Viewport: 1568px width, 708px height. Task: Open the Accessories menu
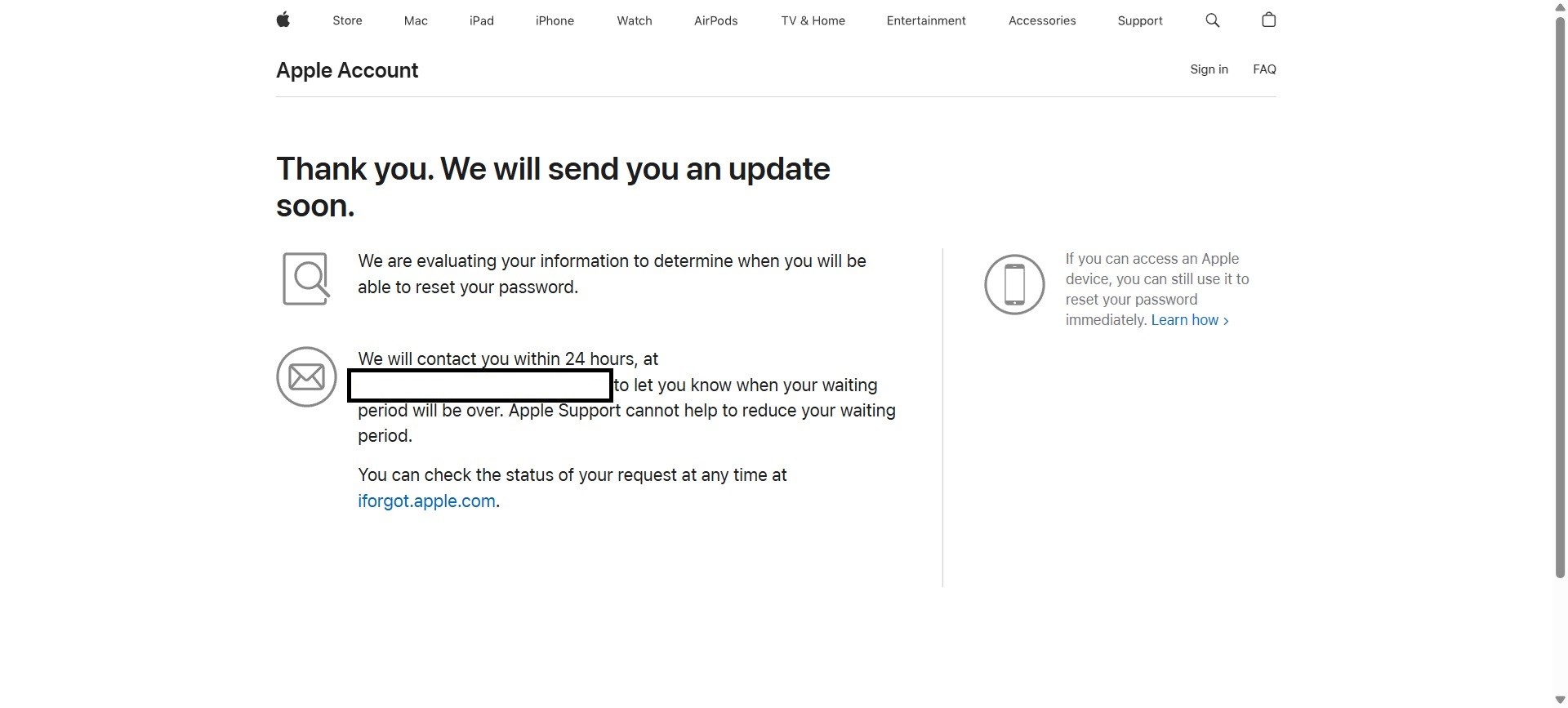point(1042,20)
